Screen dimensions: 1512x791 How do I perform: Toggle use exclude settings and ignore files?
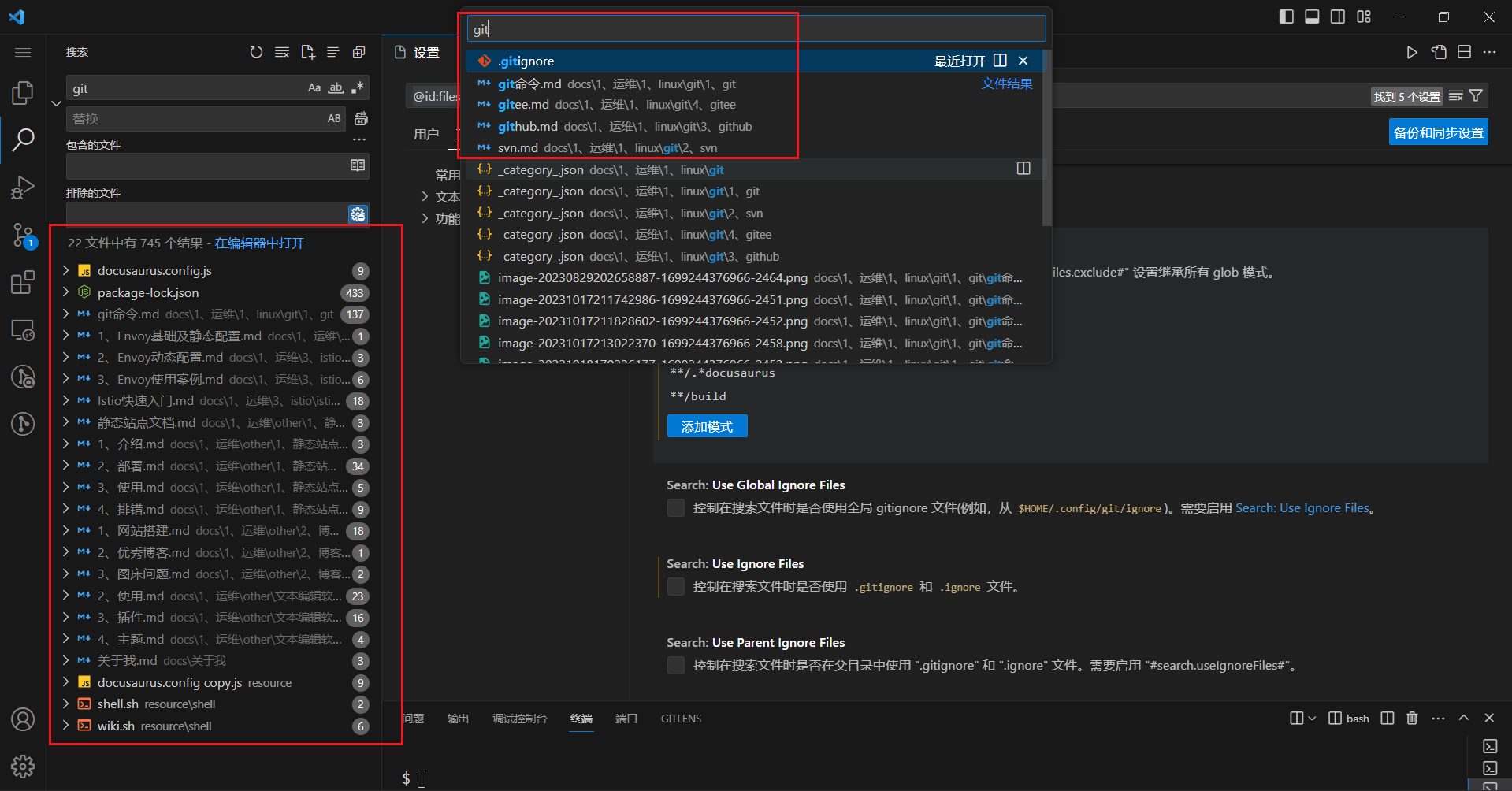[358, 214]
